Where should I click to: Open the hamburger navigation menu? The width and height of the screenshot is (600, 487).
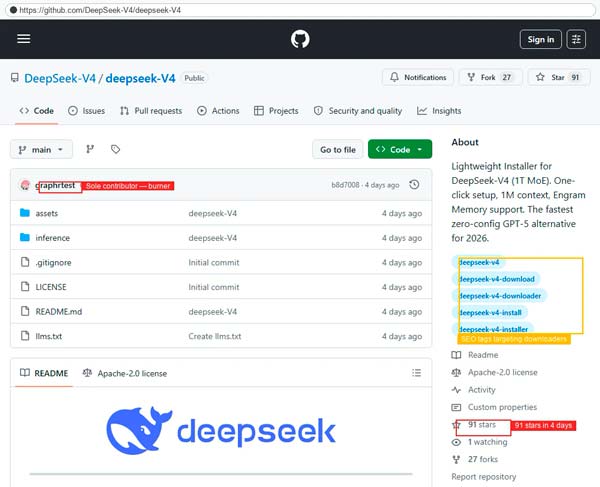[24, 39]
